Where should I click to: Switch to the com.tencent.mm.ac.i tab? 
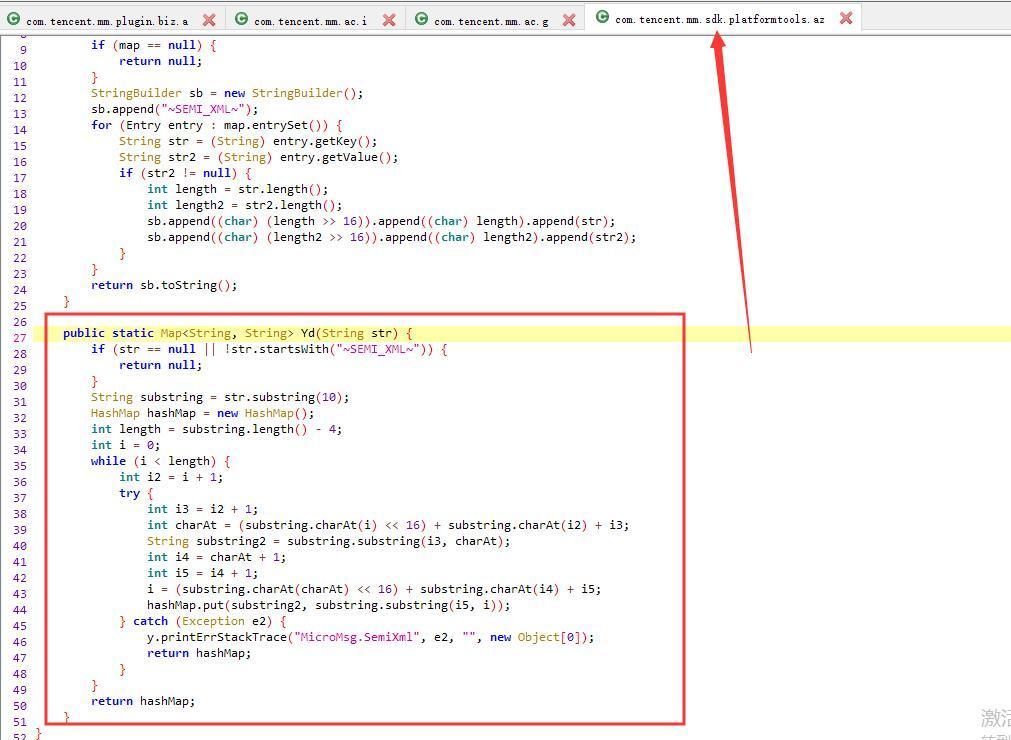(x=310, y=21)
